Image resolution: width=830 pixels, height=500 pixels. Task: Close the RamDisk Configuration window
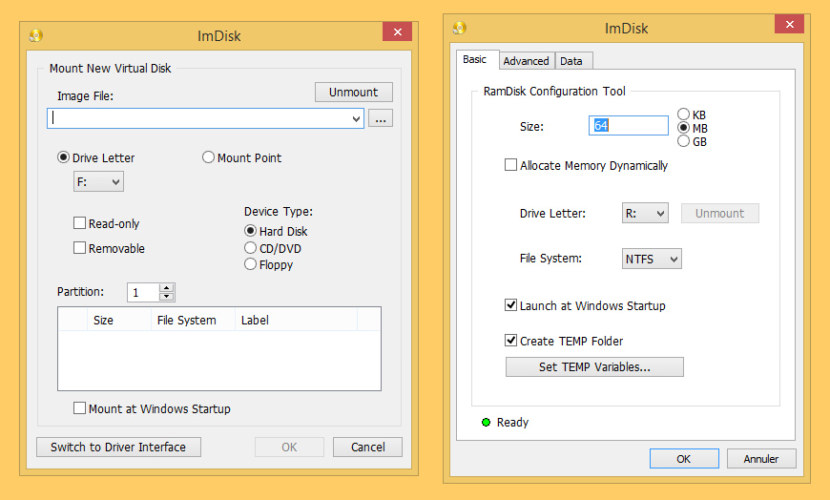pyautogui.click(x=789, y=26)
